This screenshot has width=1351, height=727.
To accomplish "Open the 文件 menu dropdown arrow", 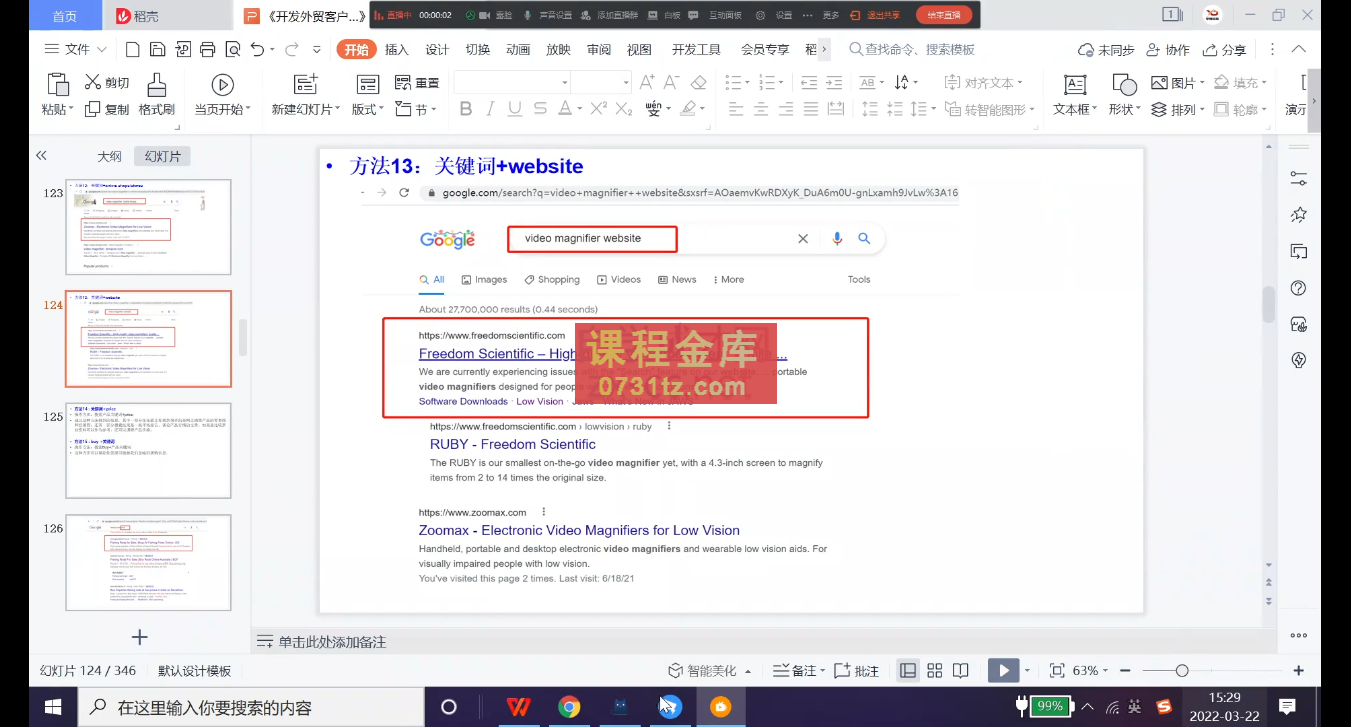I will (102, 50).
